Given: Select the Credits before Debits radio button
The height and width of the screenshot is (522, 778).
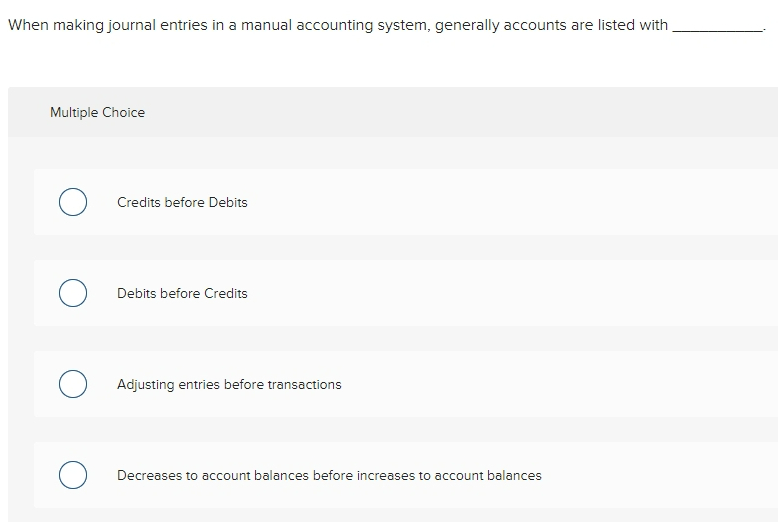Looking at the screenshot, I should [x=73, y=202].
